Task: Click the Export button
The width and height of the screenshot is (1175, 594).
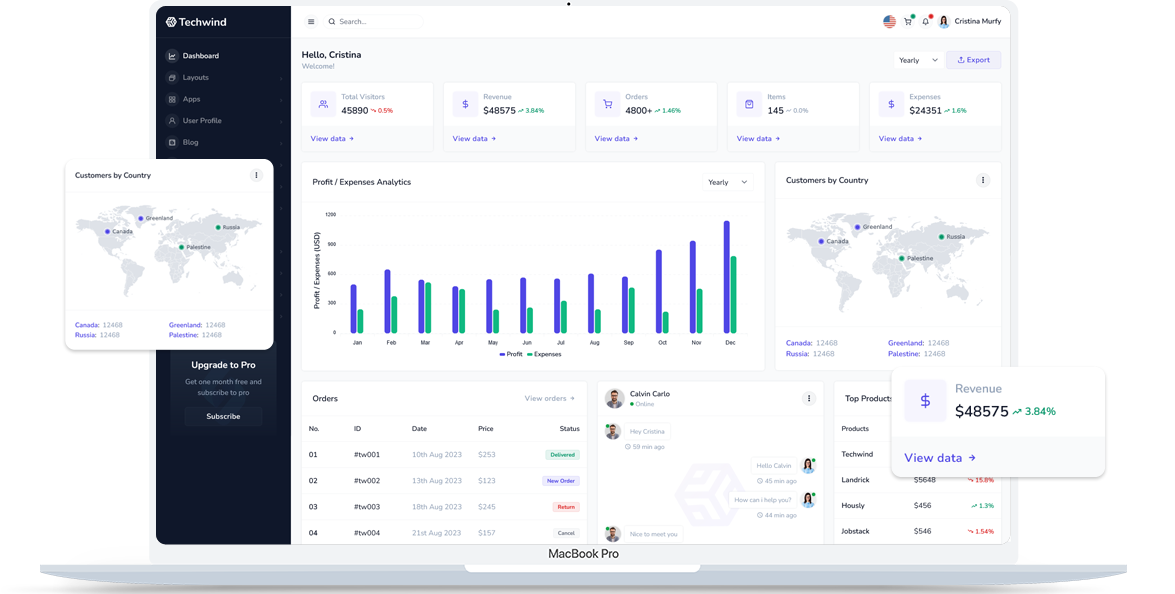Action: (x=973, y=59)
